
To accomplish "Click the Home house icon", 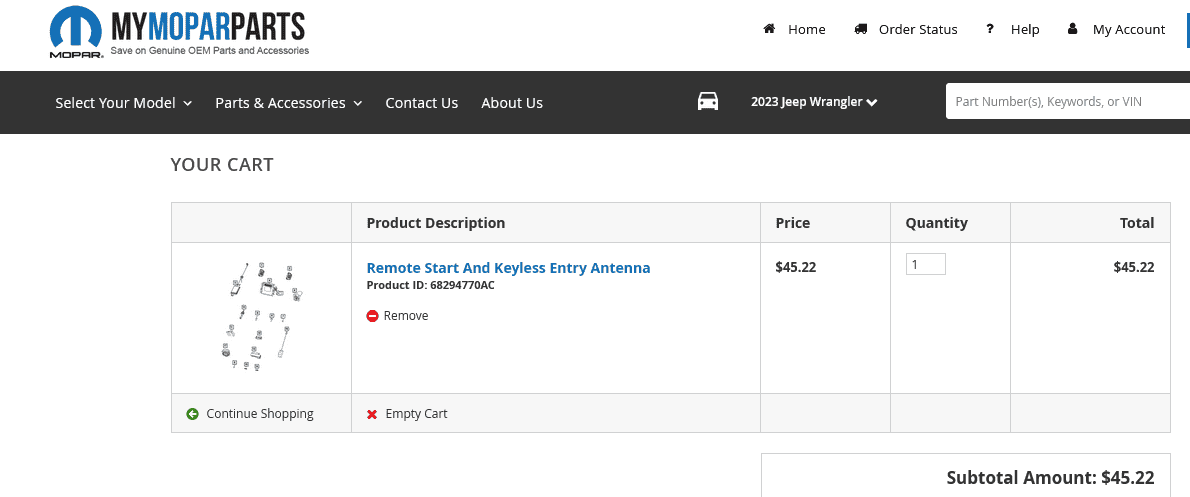I will [769, 29].
